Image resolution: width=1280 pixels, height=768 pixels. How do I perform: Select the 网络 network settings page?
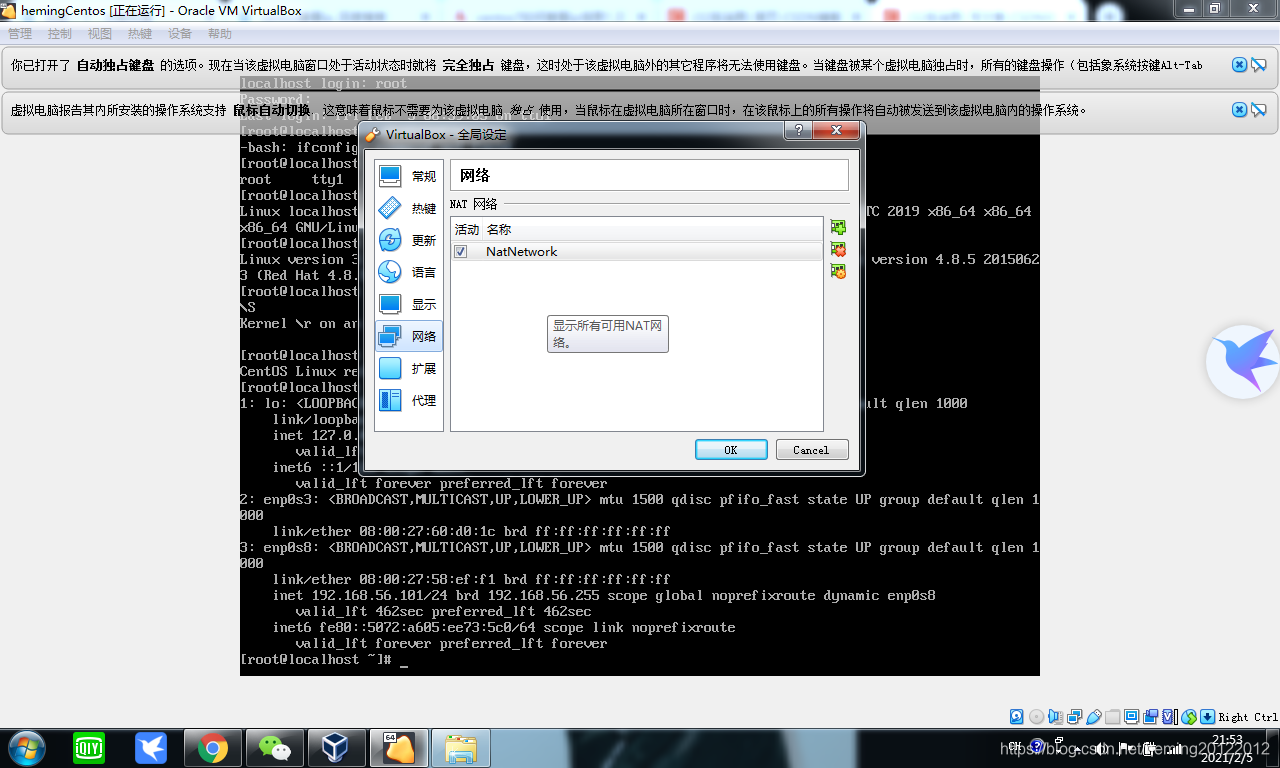(409, 336)
